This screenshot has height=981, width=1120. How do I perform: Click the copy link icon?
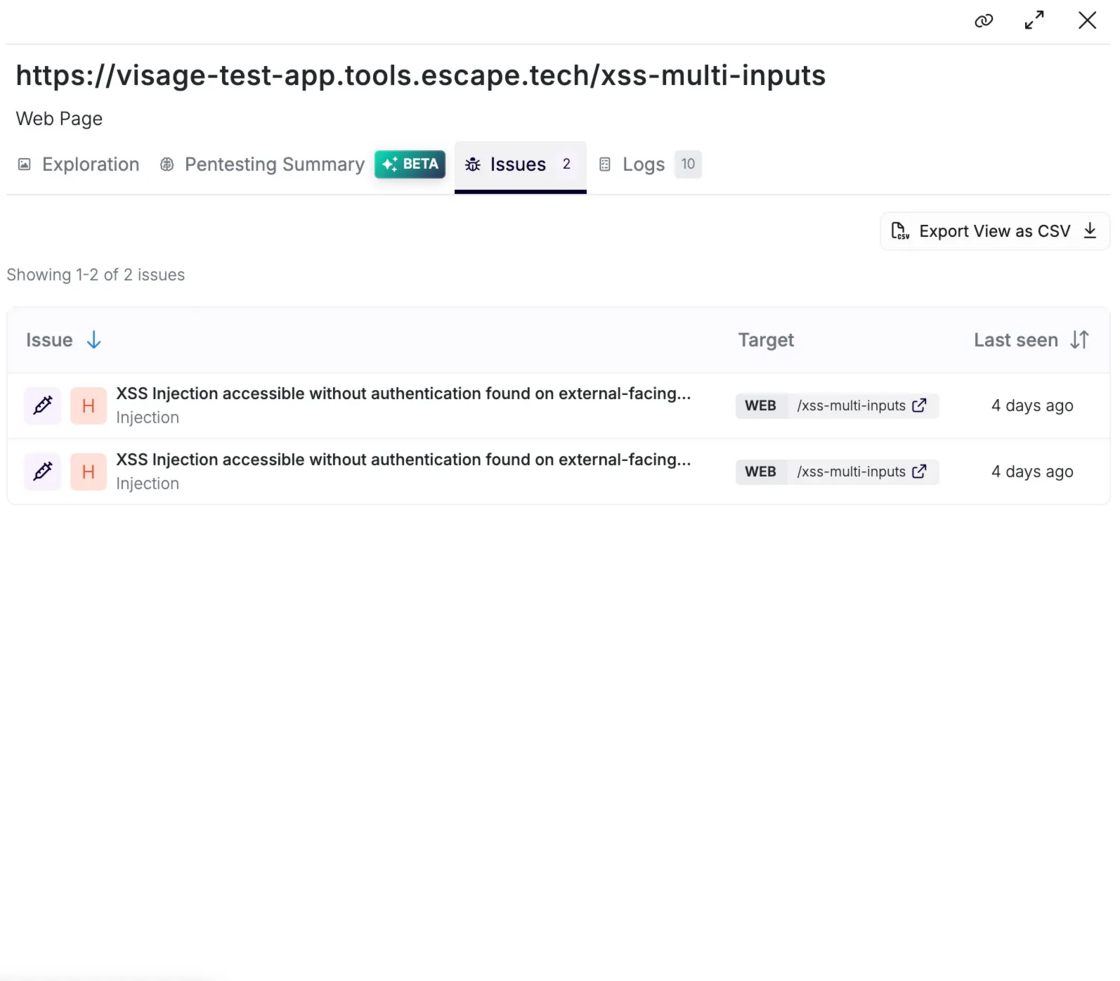(x=984, y=21)
